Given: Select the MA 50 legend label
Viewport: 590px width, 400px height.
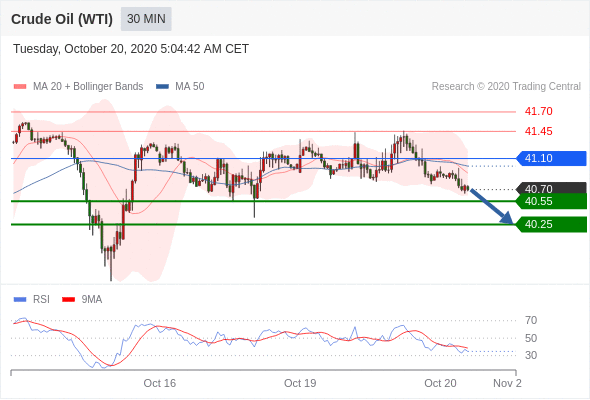Looking at the screenshot, I should tap(190, 87).
